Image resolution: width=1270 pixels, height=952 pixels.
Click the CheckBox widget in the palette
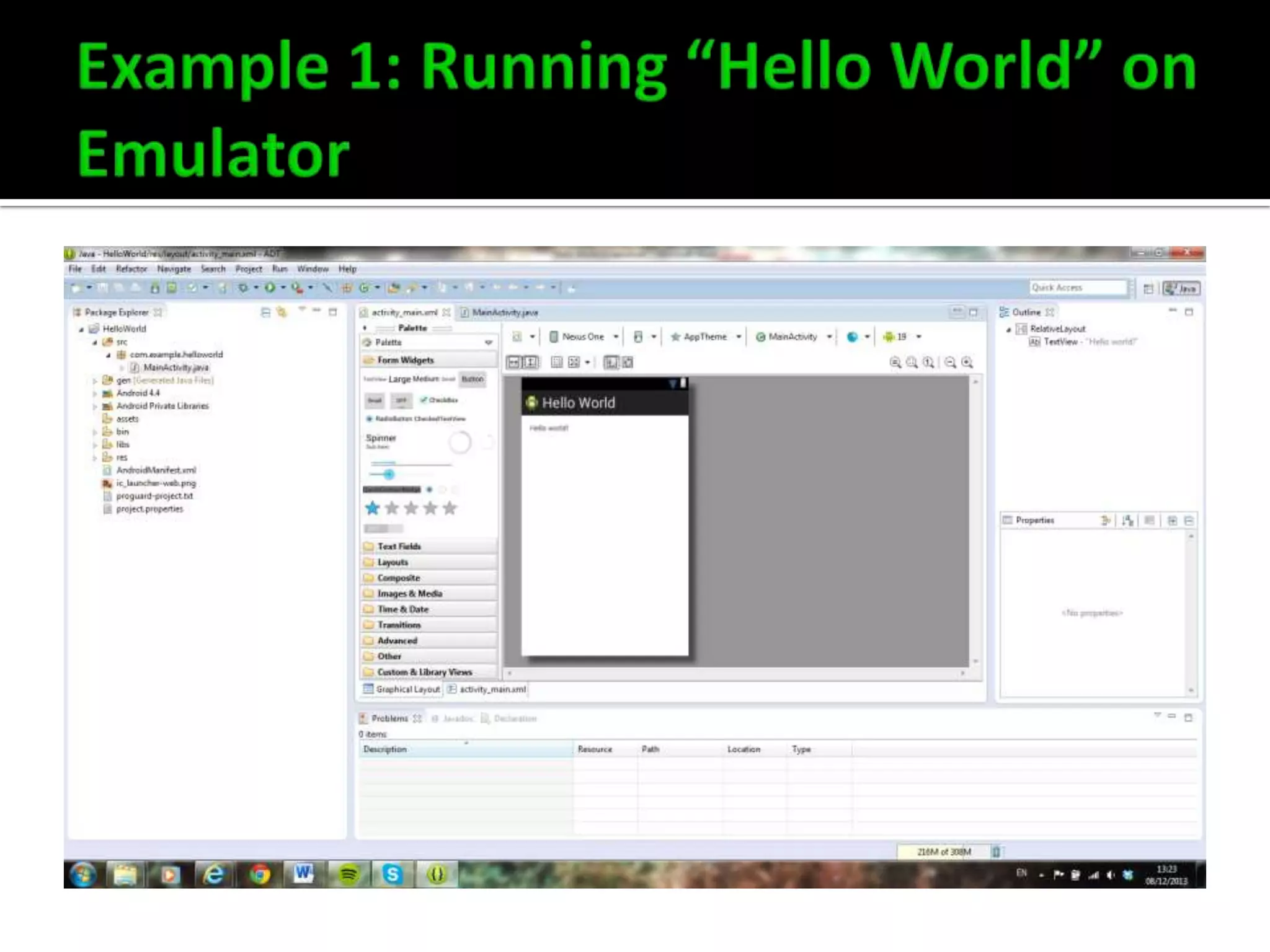click(x=439, y=400)
